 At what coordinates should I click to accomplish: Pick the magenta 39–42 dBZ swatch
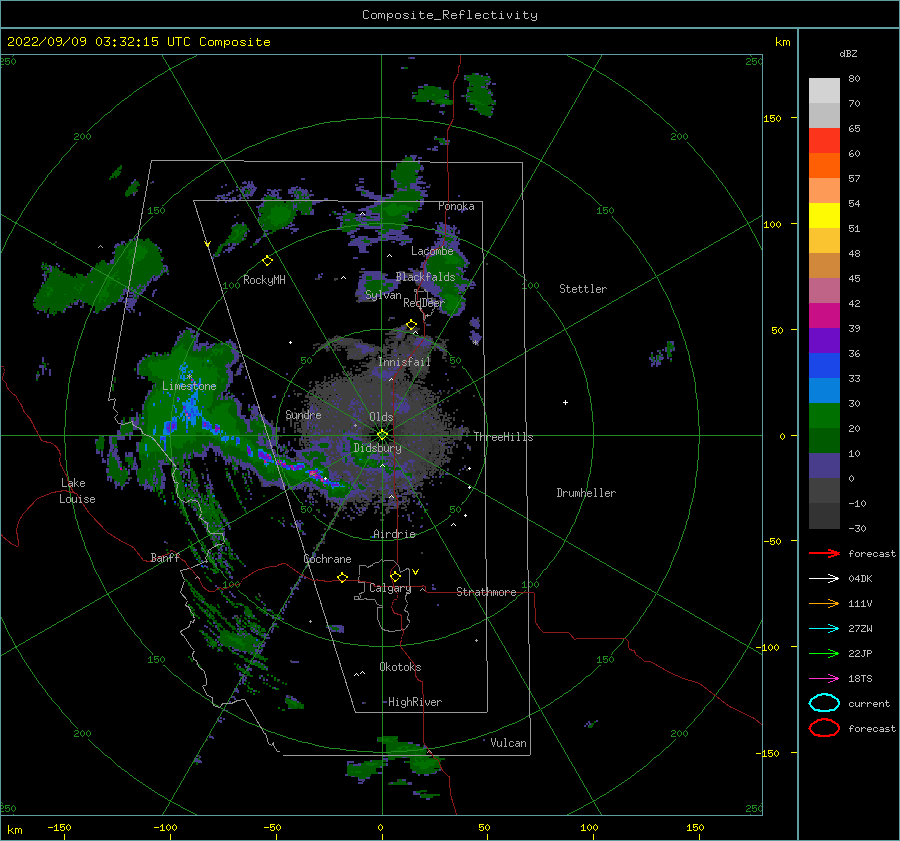tap(824, 315)
